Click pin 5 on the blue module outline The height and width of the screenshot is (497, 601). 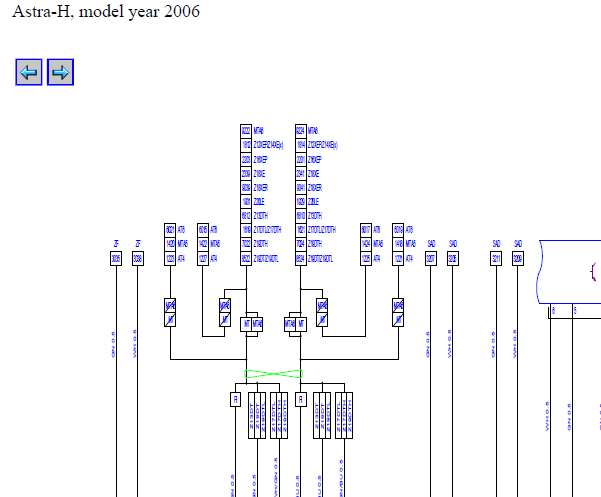point(575,311)
